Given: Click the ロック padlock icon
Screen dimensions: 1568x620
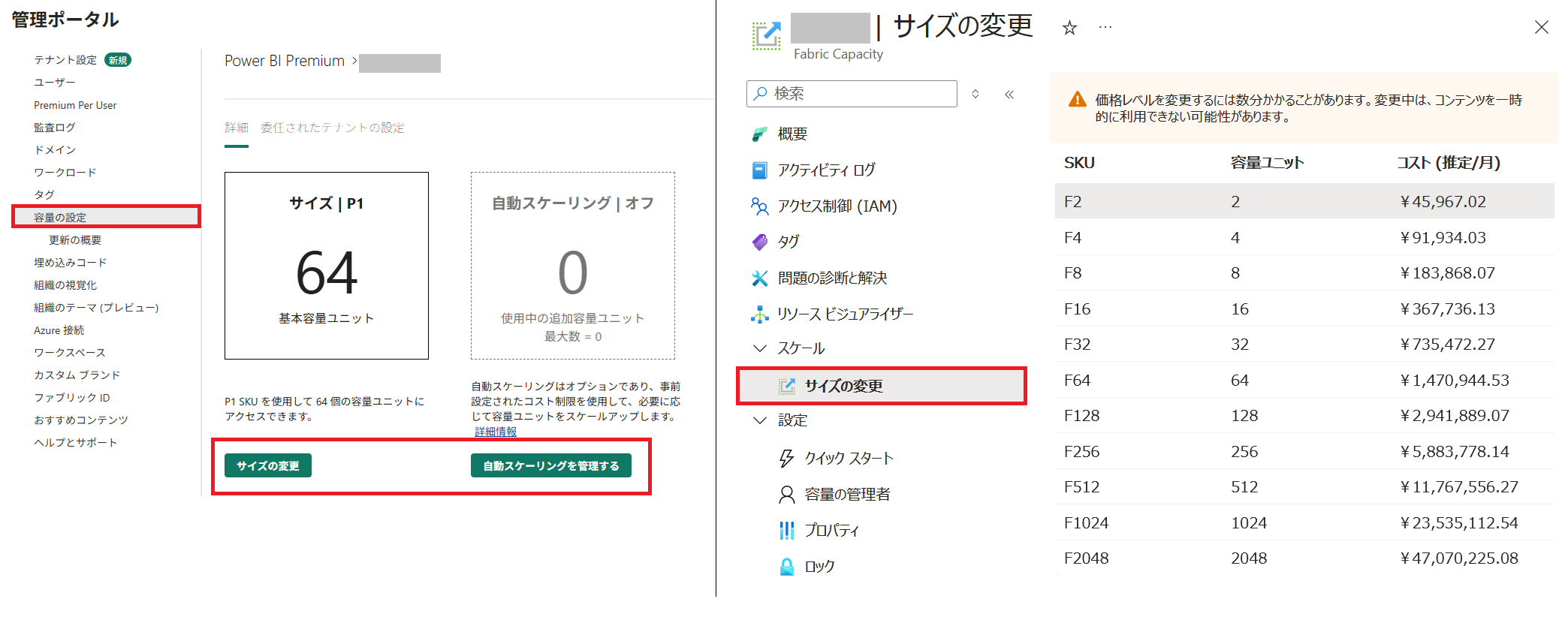Looking at the screenshot, I should (x=786, y=567).
